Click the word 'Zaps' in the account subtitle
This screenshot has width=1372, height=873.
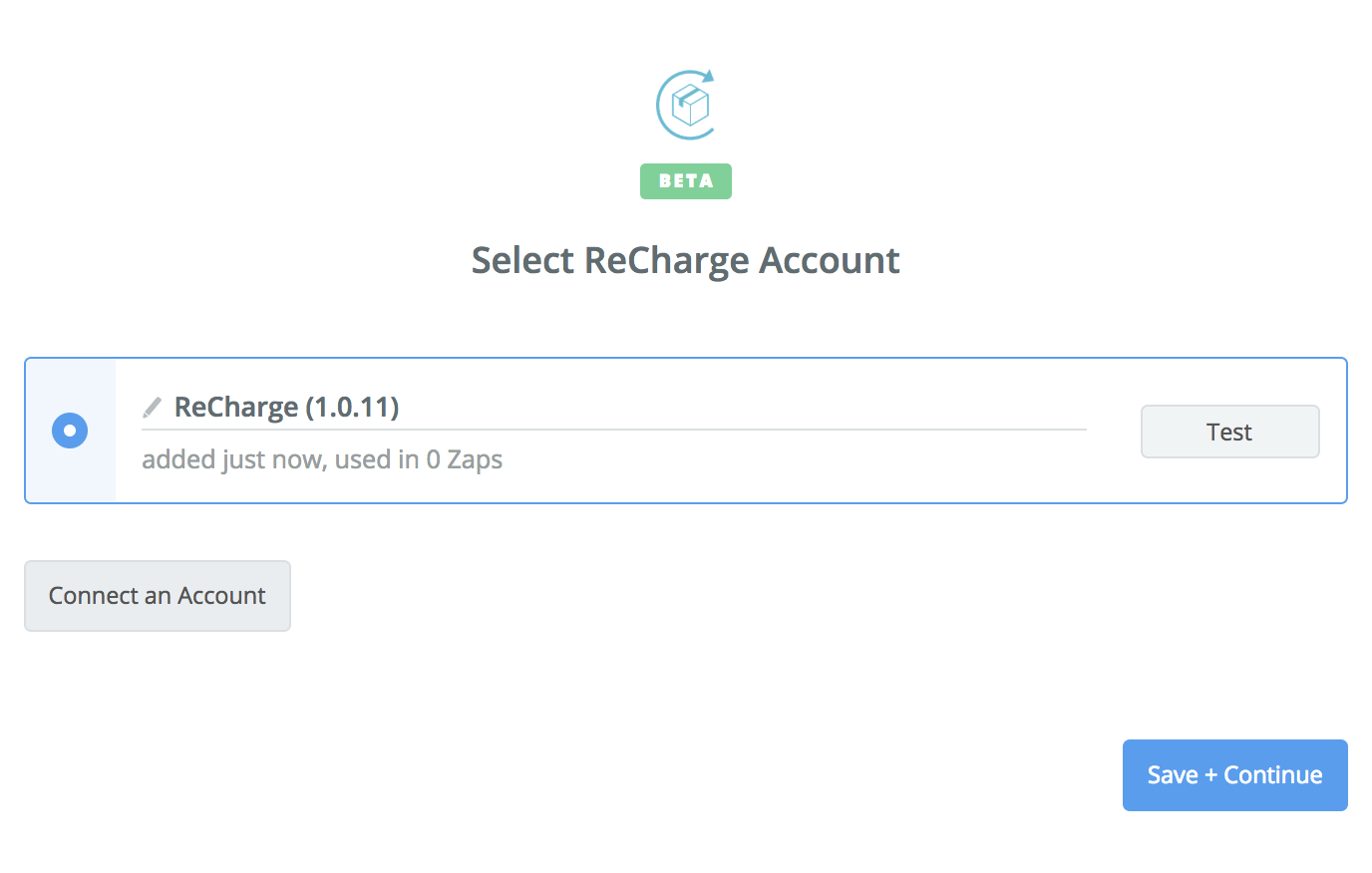pyautogui.click(x=475, y=459)
